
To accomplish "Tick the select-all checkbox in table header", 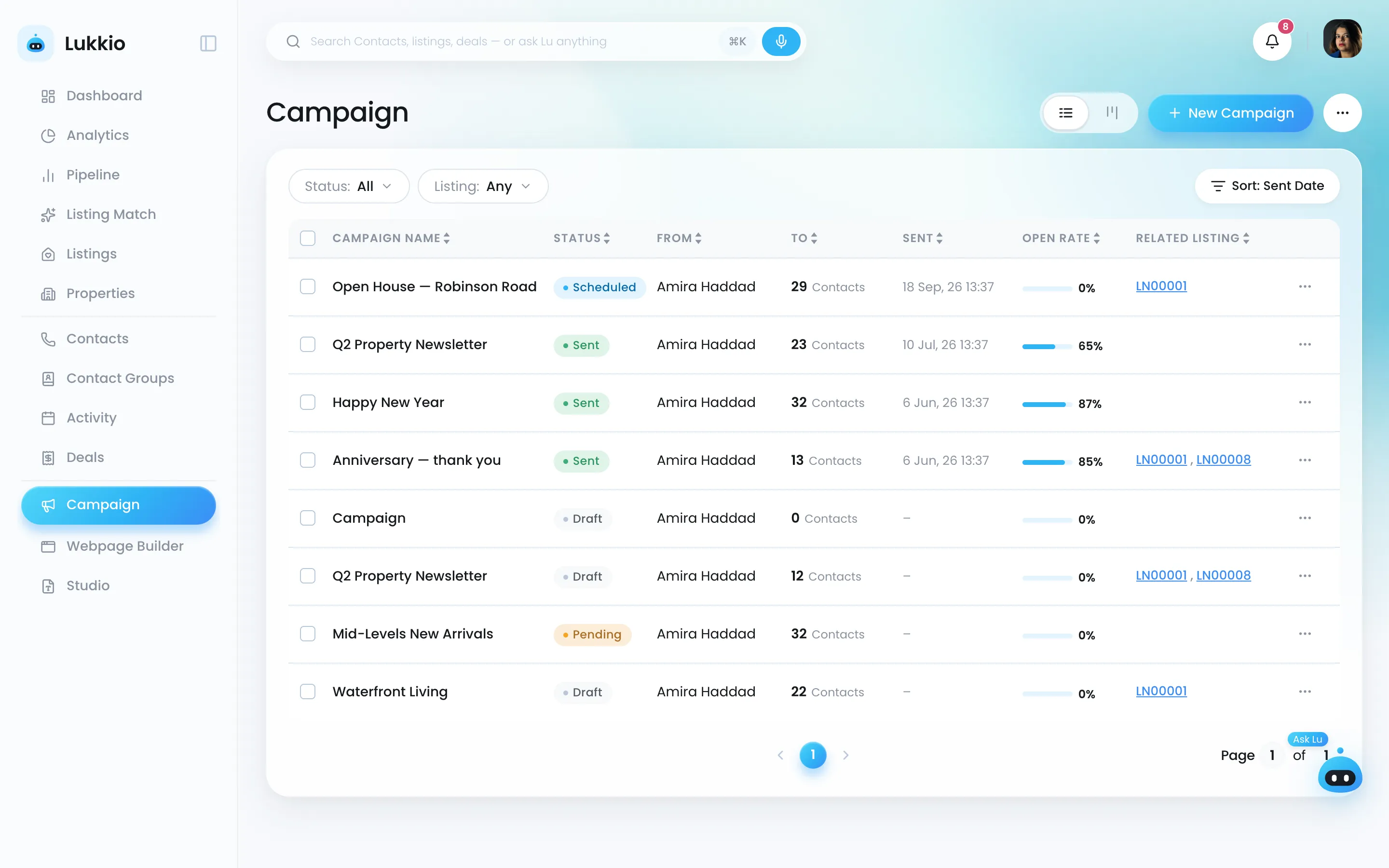I will [308, 238].
